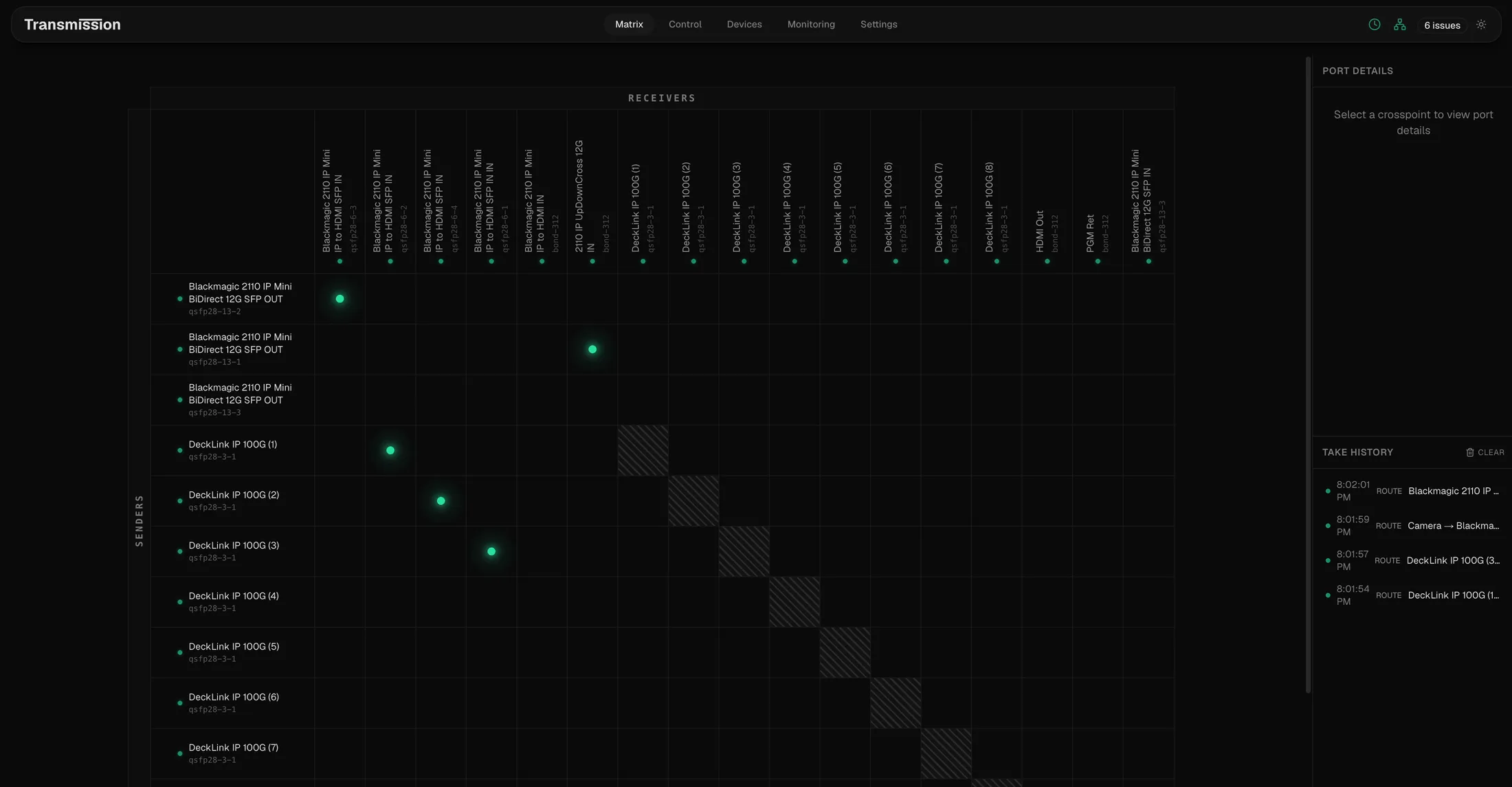Select receiver column header DeckLink IP 100G (6)
Viewport: 1512px width, 787px height.
click(x=896, y=192)
